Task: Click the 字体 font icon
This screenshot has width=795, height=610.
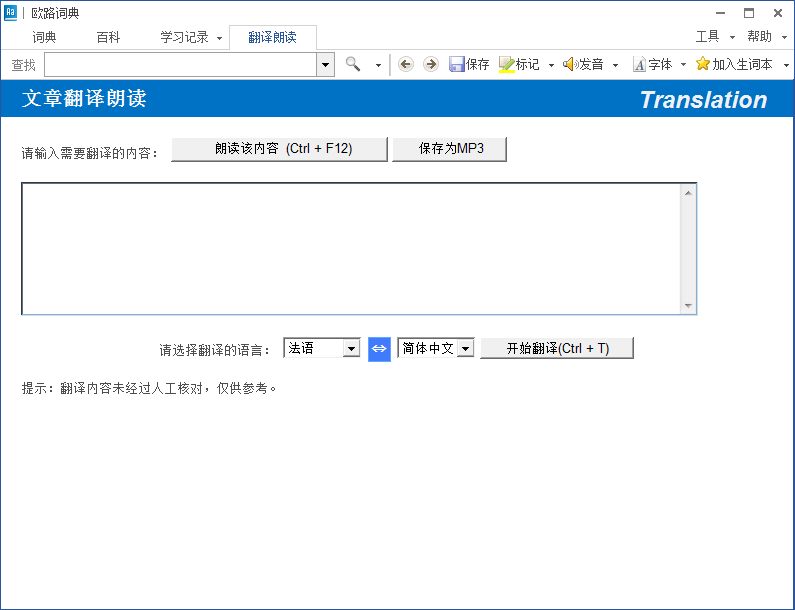Action: click(639, 64)
